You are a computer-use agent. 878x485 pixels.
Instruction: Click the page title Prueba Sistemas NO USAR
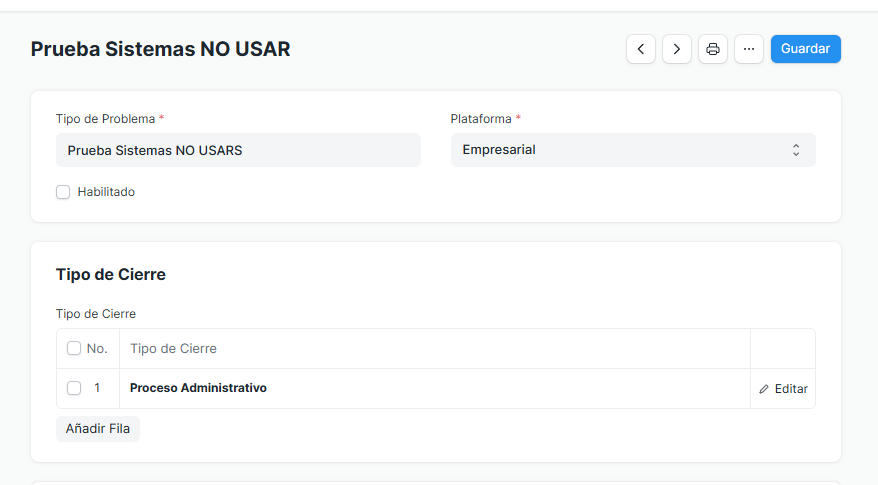pos(160,49)
